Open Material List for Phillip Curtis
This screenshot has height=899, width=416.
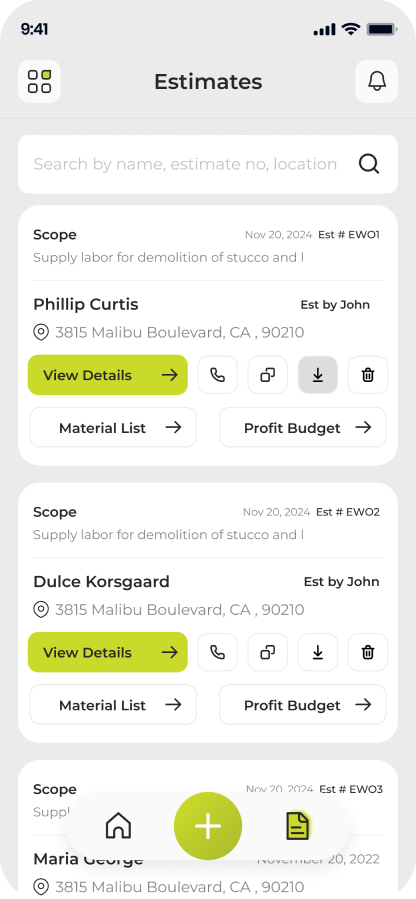pos(113,427)
